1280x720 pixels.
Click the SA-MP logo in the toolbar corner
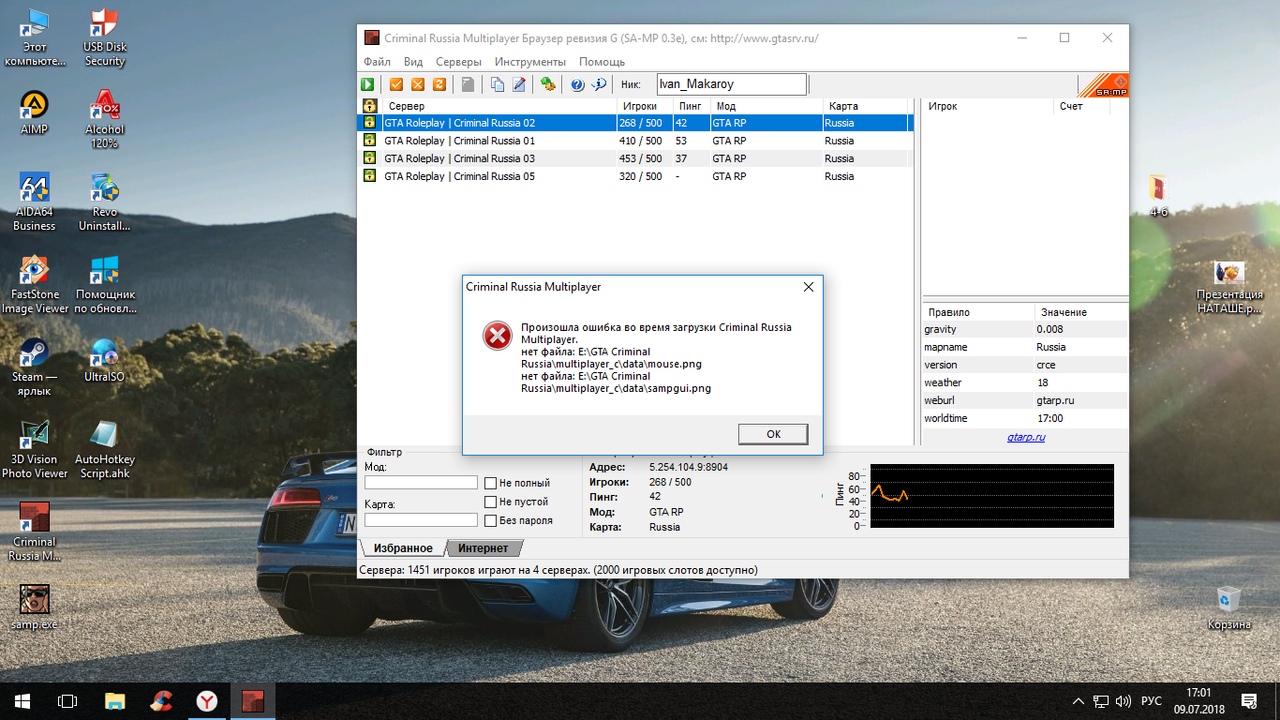coord(1104,85)
